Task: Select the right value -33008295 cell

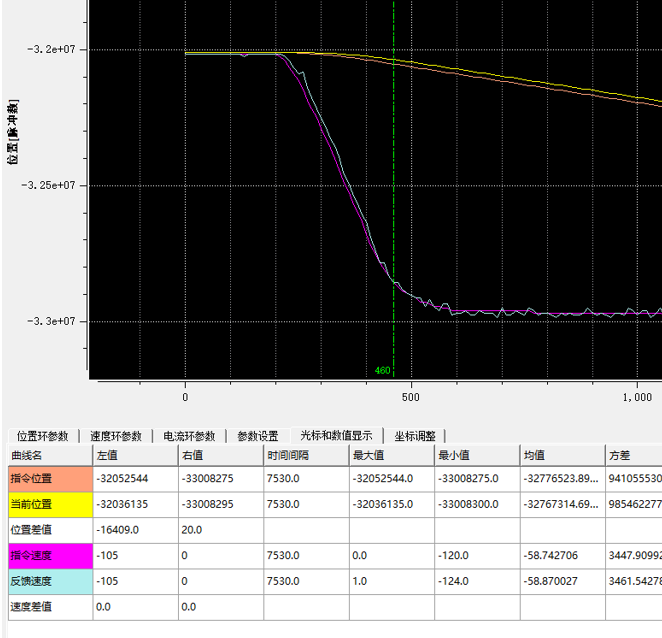Action: (x=221, y=505)
